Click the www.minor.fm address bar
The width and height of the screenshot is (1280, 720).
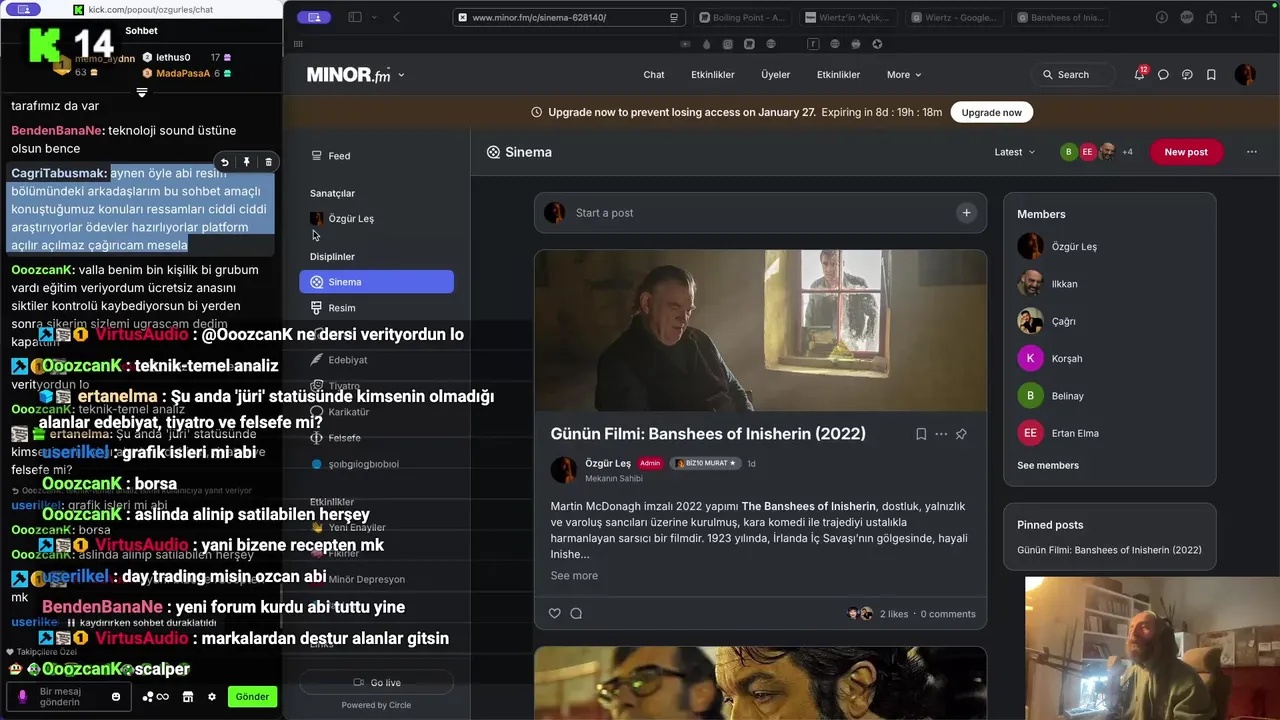[569, 17]
